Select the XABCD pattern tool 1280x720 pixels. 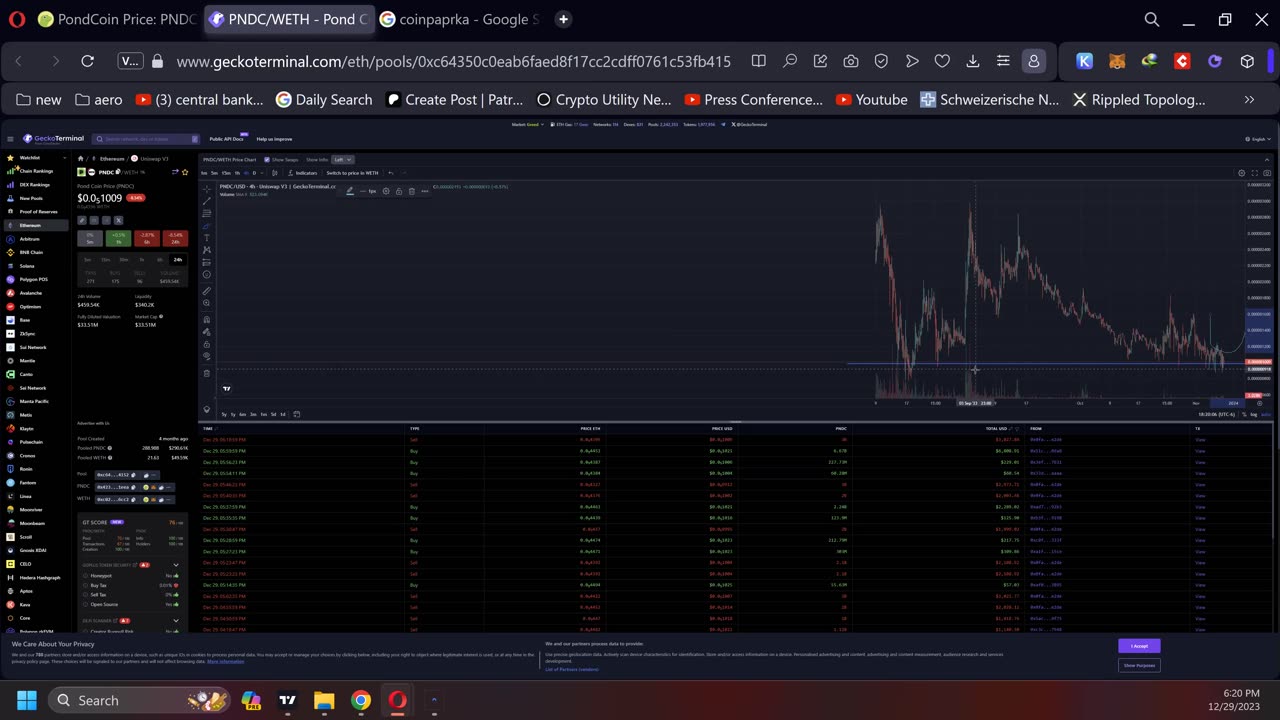pos(207,250)
